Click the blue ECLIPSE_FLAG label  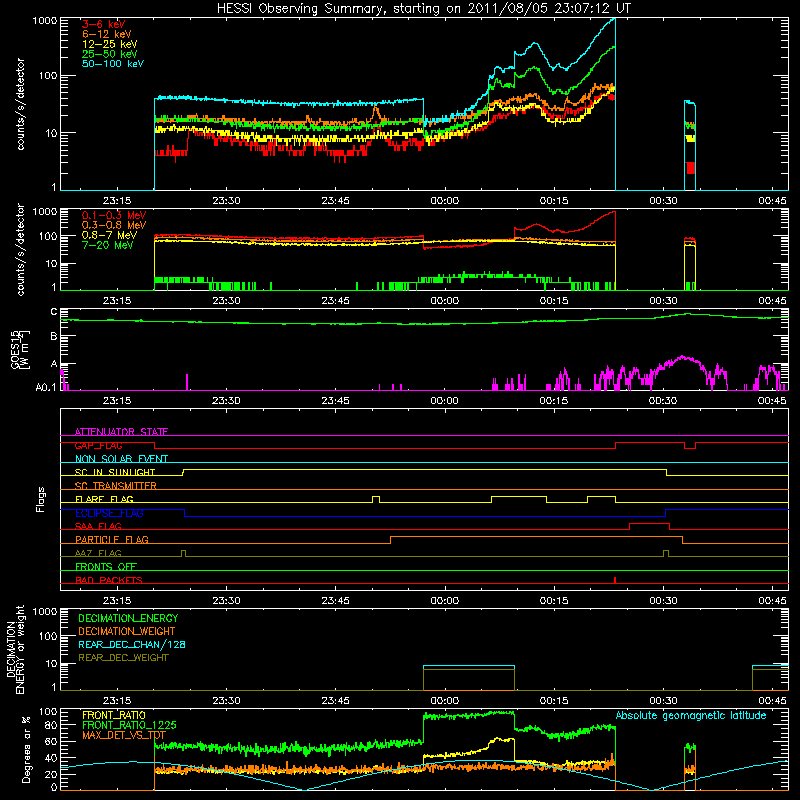coord(109,513)
